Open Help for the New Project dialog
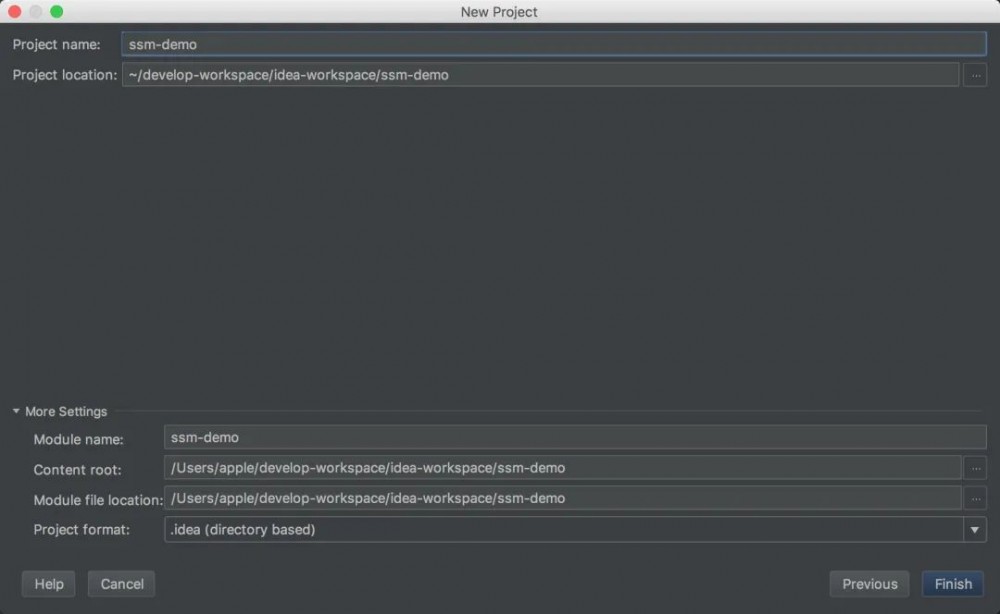This screenshot has height=614, width=1000. click(x=48, y=583)
